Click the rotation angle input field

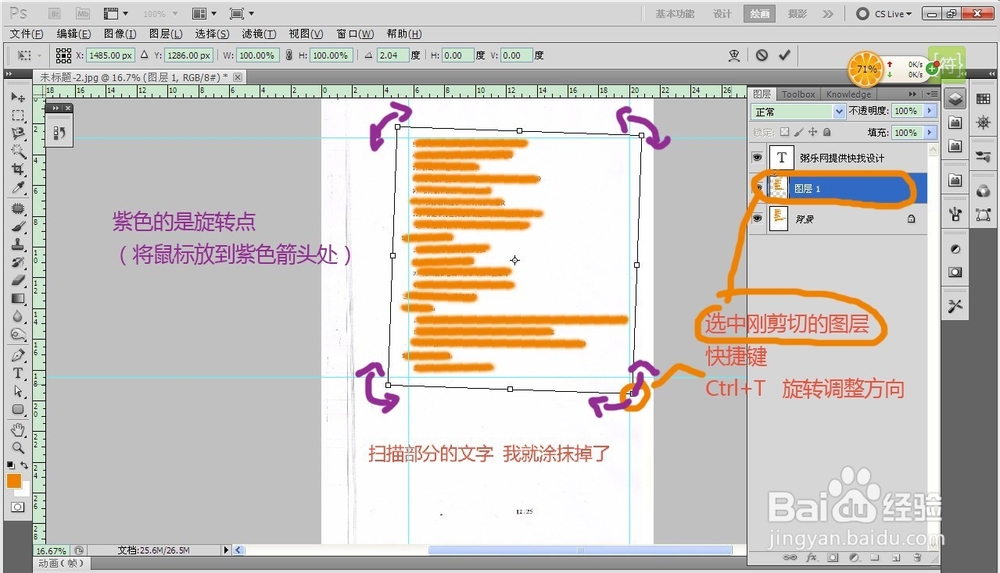pos(392,56)
